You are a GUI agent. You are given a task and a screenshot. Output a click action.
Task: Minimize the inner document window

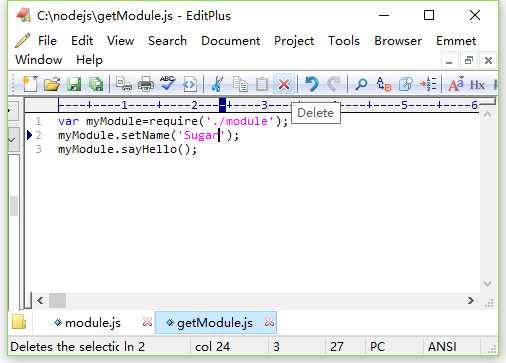tap(449, 61)
